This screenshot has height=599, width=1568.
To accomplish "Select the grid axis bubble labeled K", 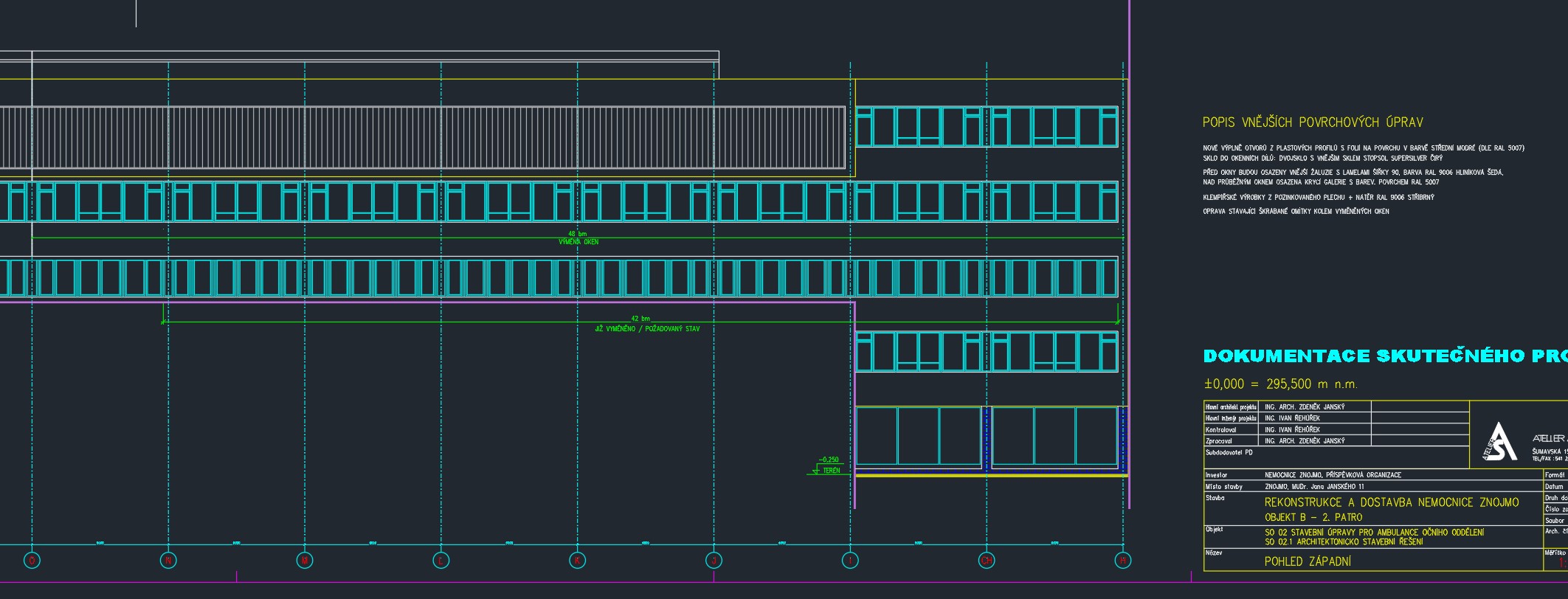I will click(578, 561).
